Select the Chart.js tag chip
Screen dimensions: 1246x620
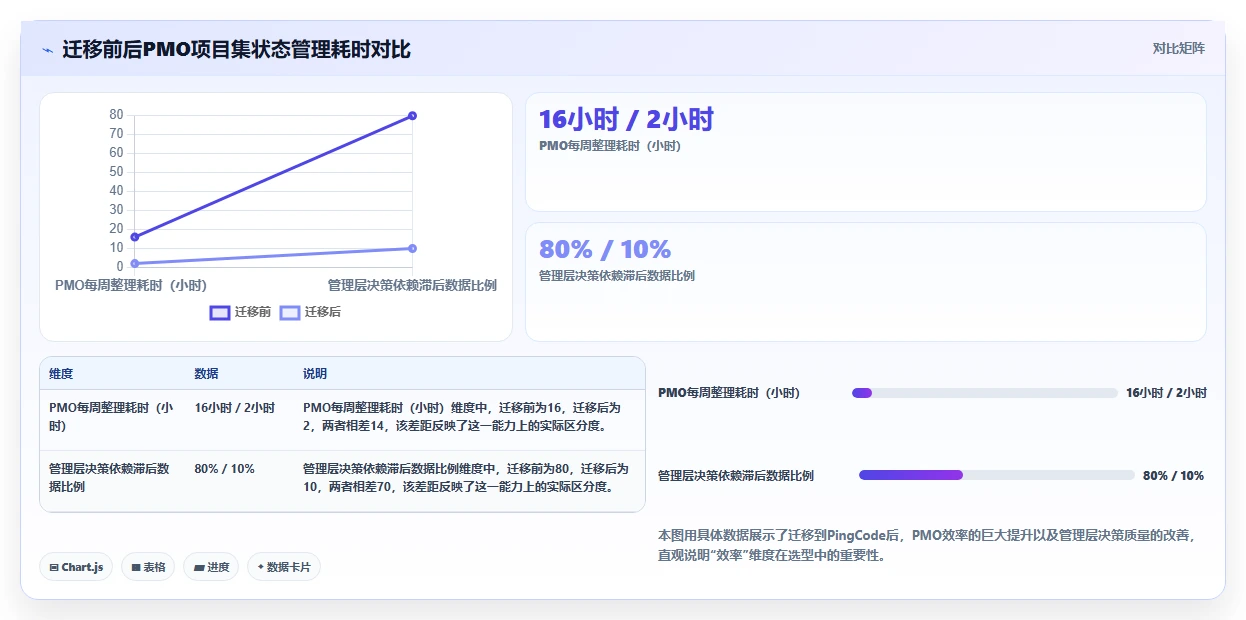pos(77,567)
